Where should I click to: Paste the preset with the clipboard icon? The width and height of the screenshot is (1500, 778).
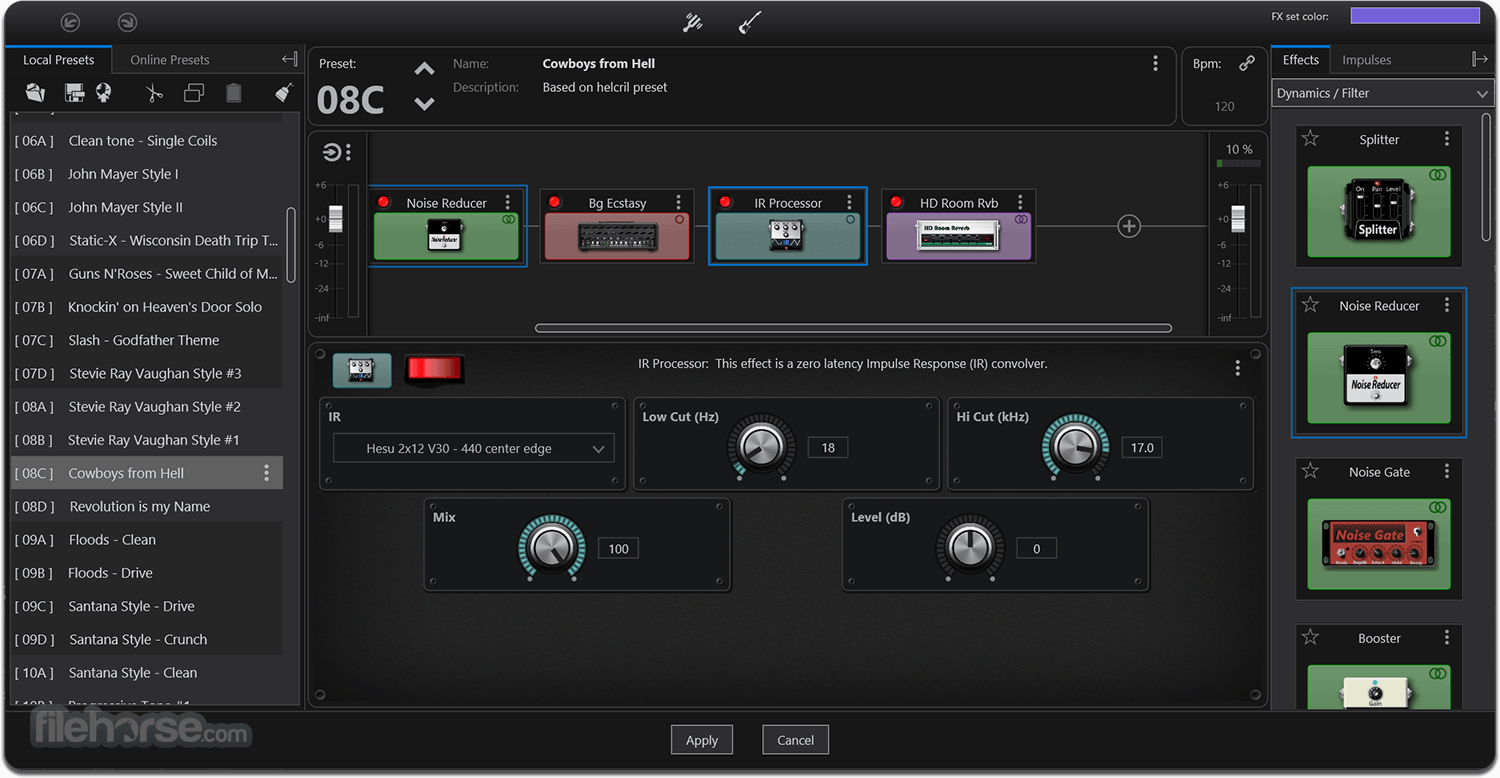(234, 93)
